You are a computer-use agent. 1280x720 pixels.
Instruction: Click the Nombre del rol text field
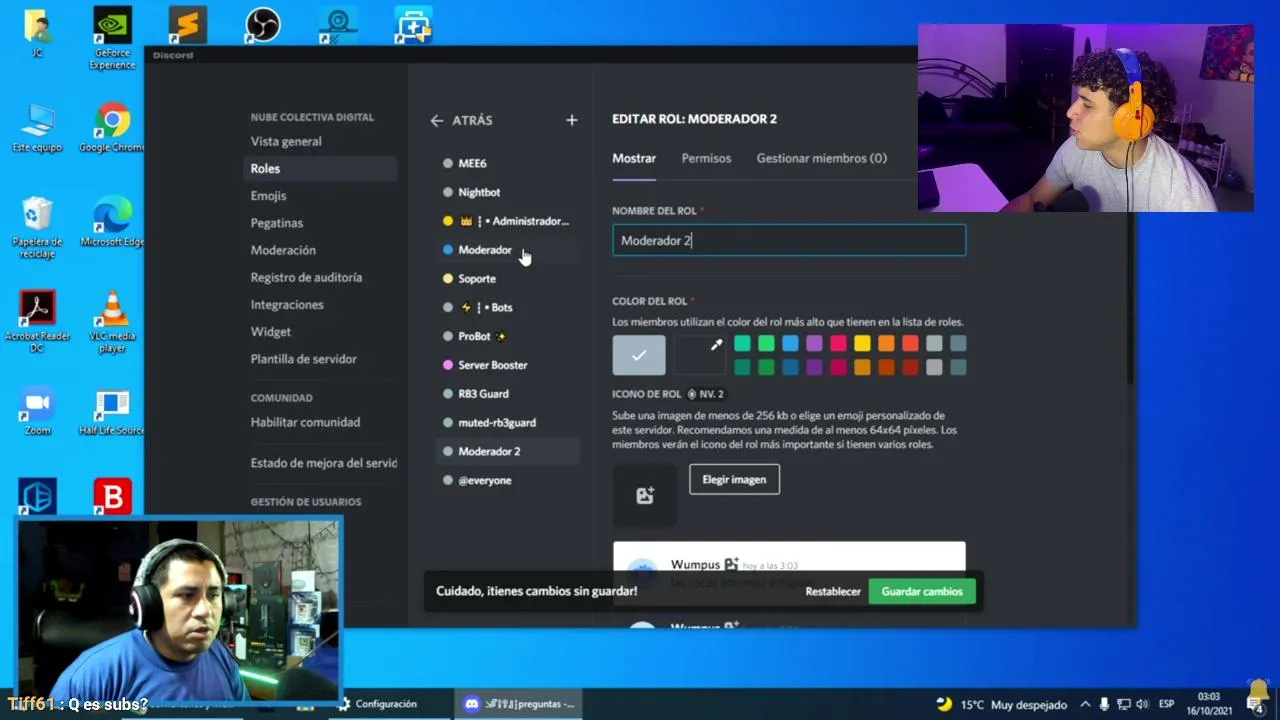pos(789,240)
